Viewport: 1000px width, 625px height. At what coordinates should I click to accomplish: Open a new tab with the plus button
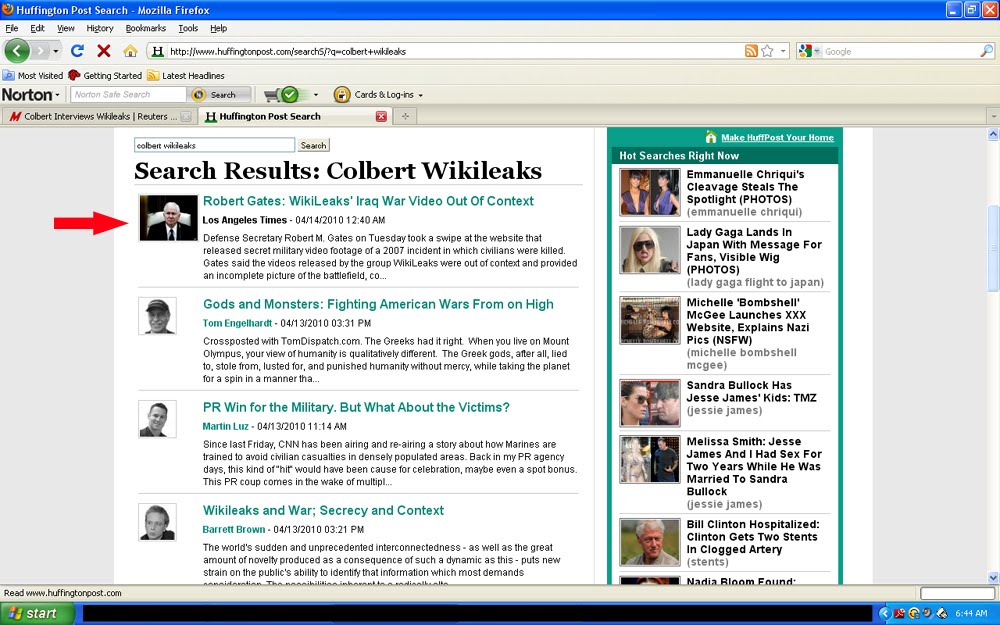[x=405, y=116]
